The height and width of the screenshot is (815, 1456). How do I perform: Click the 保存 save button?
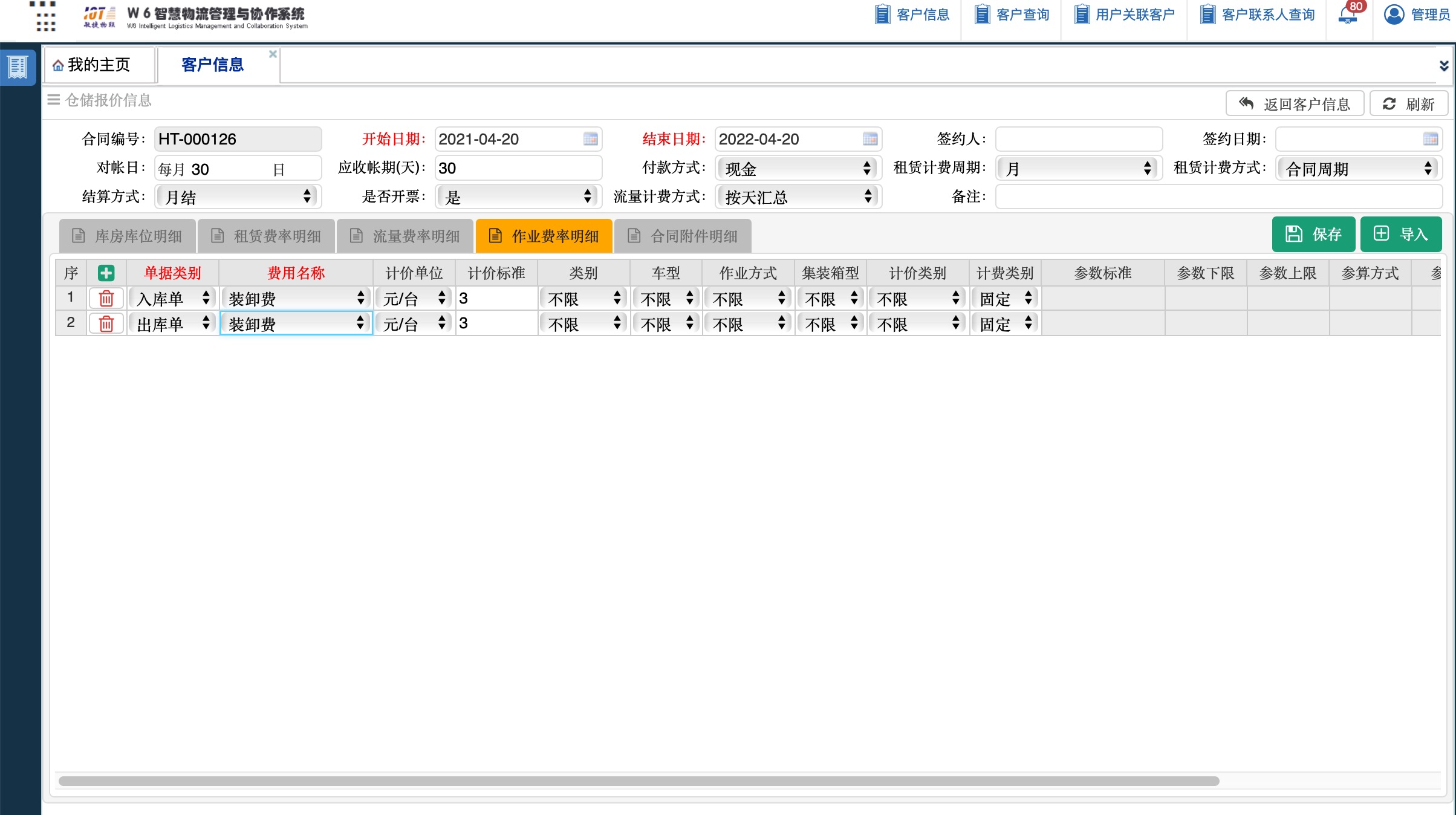(x=1313, y=235)
